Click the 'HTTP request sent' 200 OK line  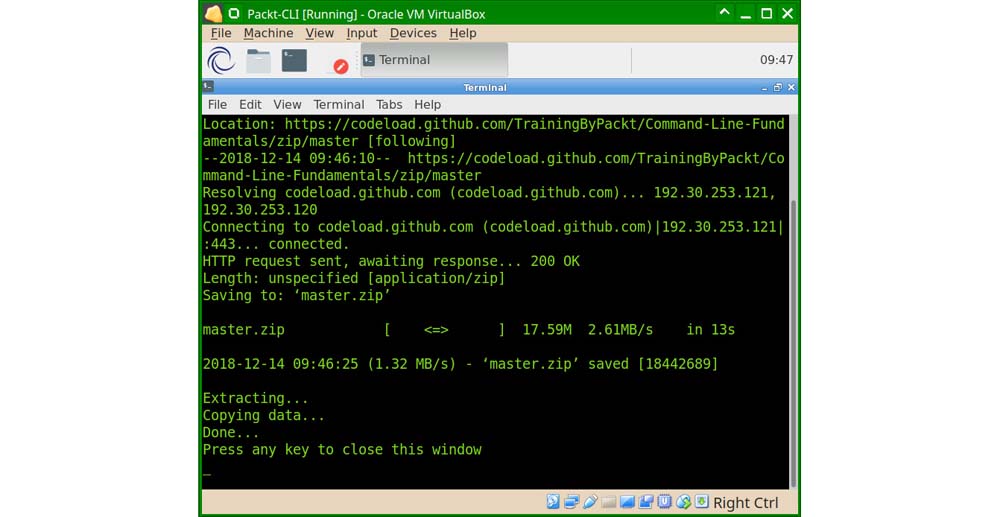pyautogui.click(x=391, y=261)
